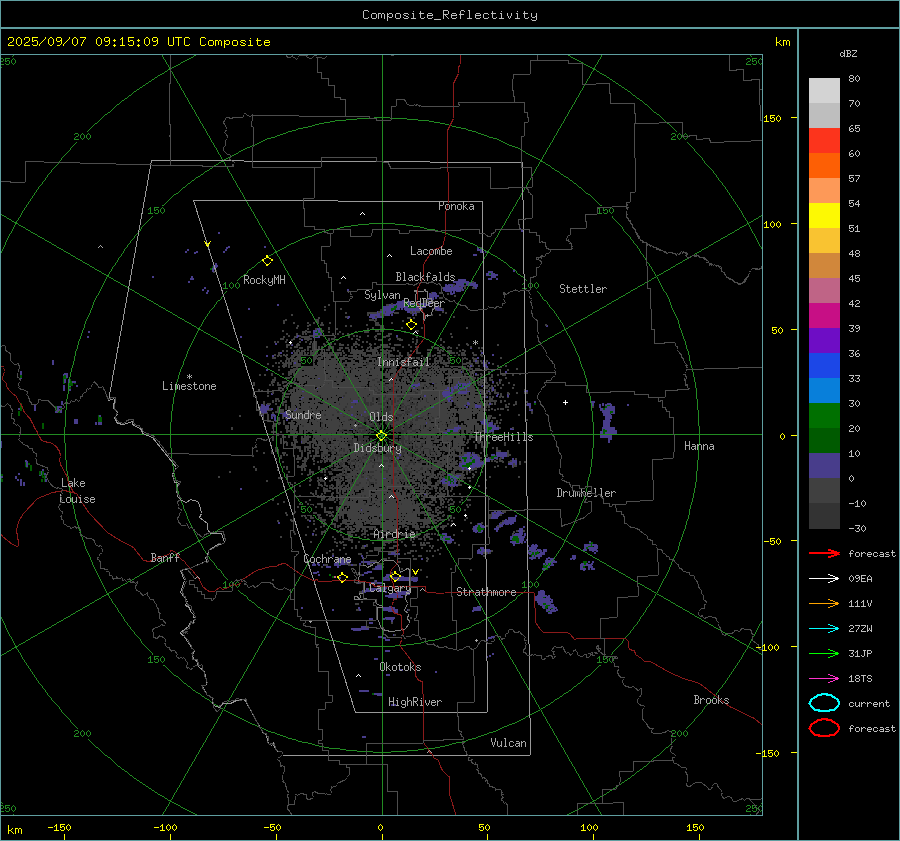Click the Vulcan city label
The height and width of the screenshot is (841, 900).
(x=509, y=743)
